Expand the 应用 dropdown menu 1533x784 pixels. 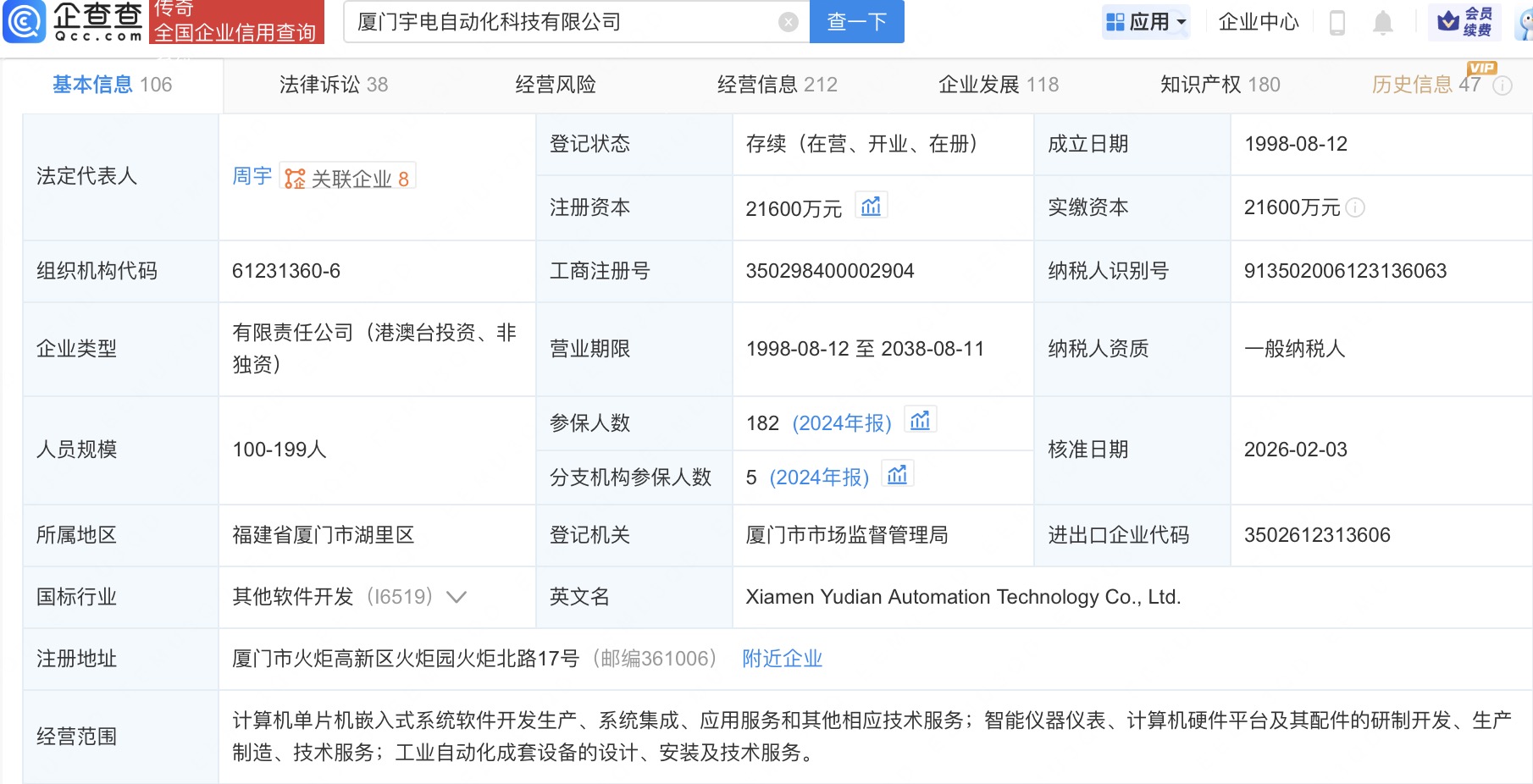coord(1147,22)
